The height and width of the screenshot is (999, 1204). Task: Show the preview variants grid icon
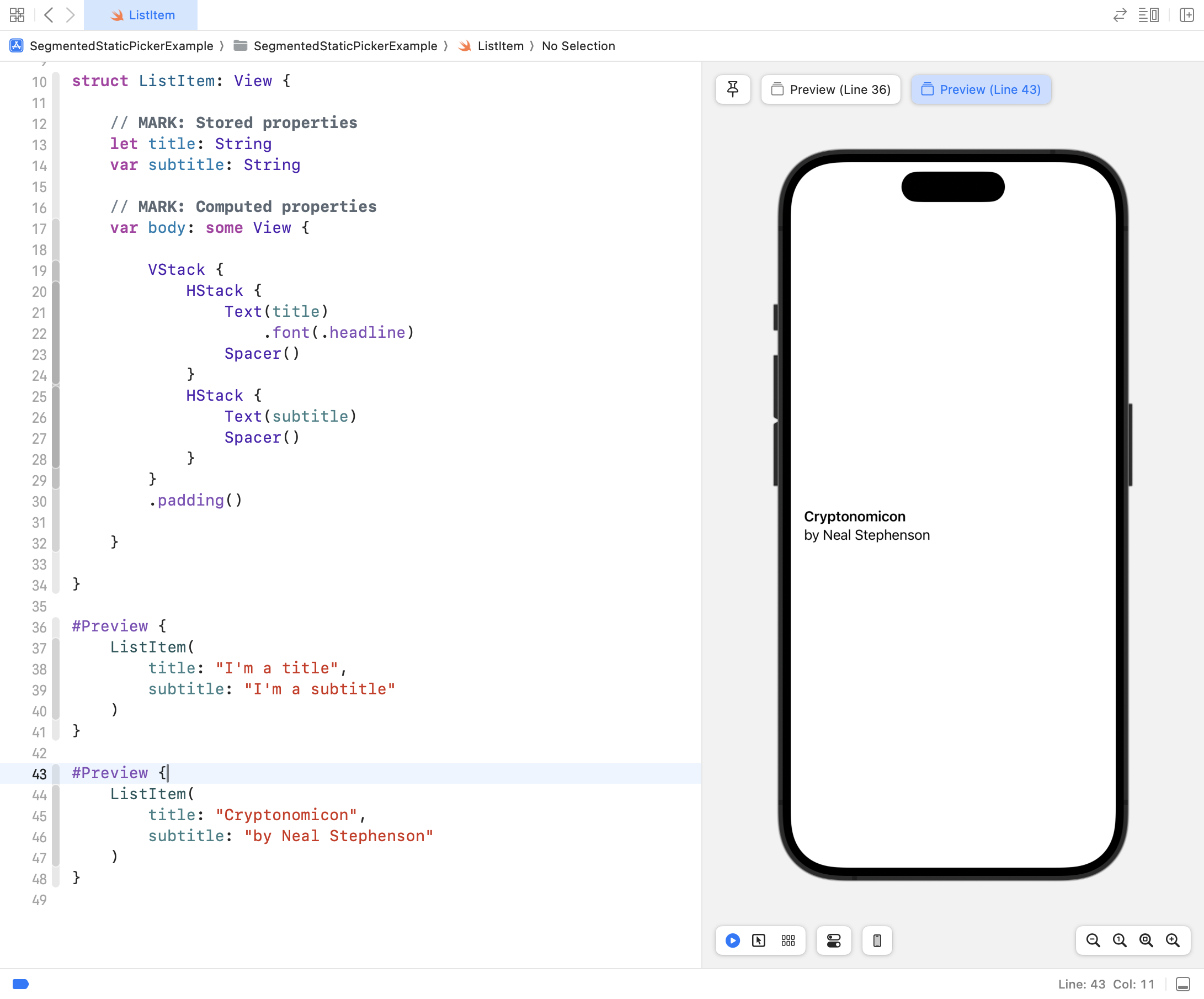pos(789,940)
